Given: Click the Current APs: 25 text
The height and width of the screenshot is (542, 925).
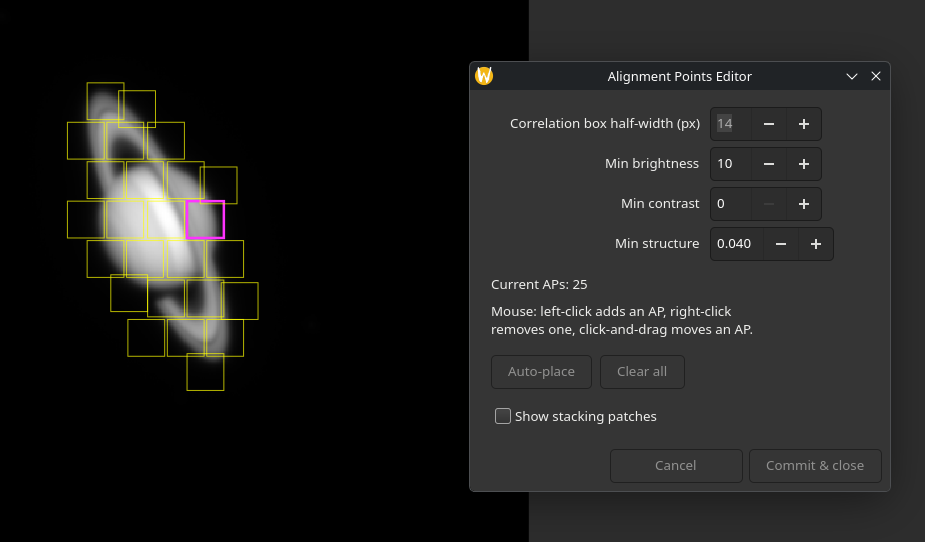Looking at the screenshot, I should (539, 284).
